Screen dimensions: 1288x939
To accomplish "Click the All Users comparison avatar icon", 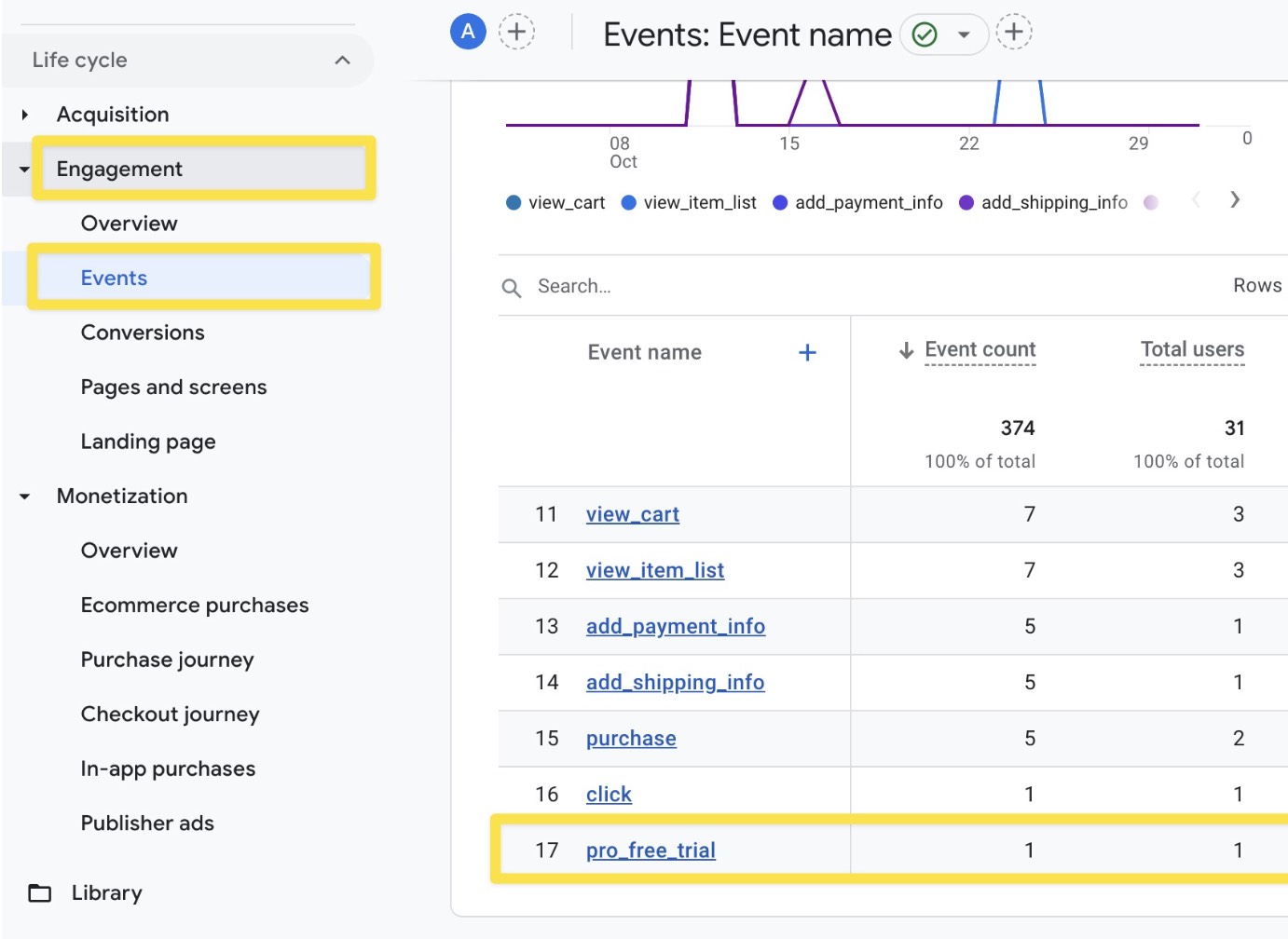I will (x=468, y=30).
